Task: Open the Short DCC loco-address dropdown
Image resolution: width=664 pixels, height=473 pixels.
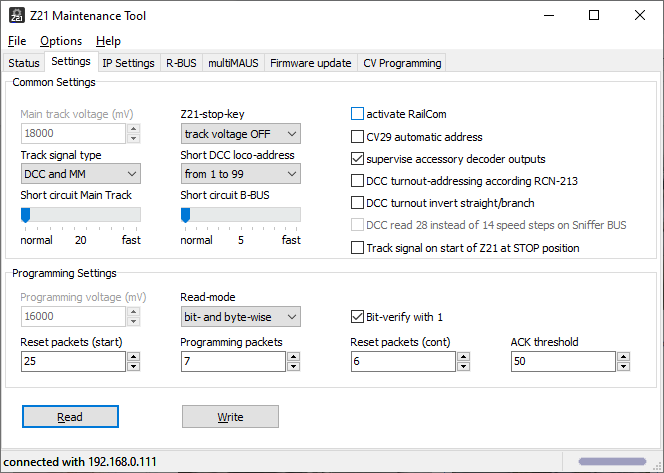Action: click(x=241, y=174)
